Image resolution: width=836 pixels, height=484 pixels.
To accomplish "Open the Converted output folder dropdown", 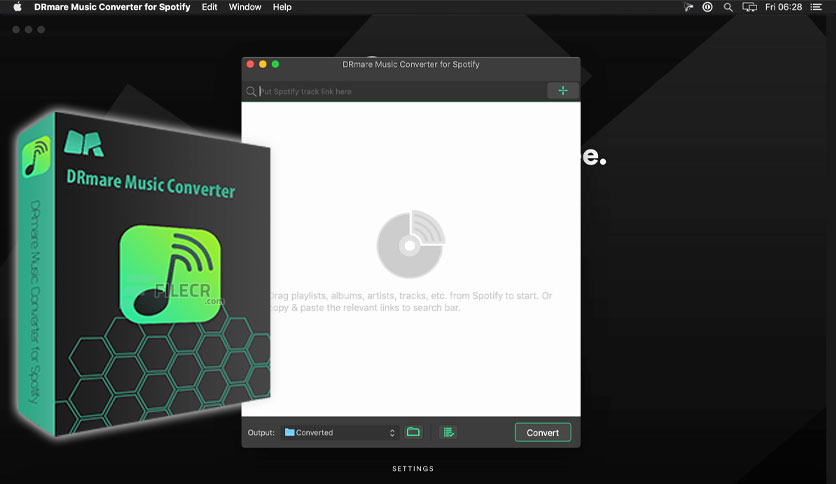I will coord(340,432).
